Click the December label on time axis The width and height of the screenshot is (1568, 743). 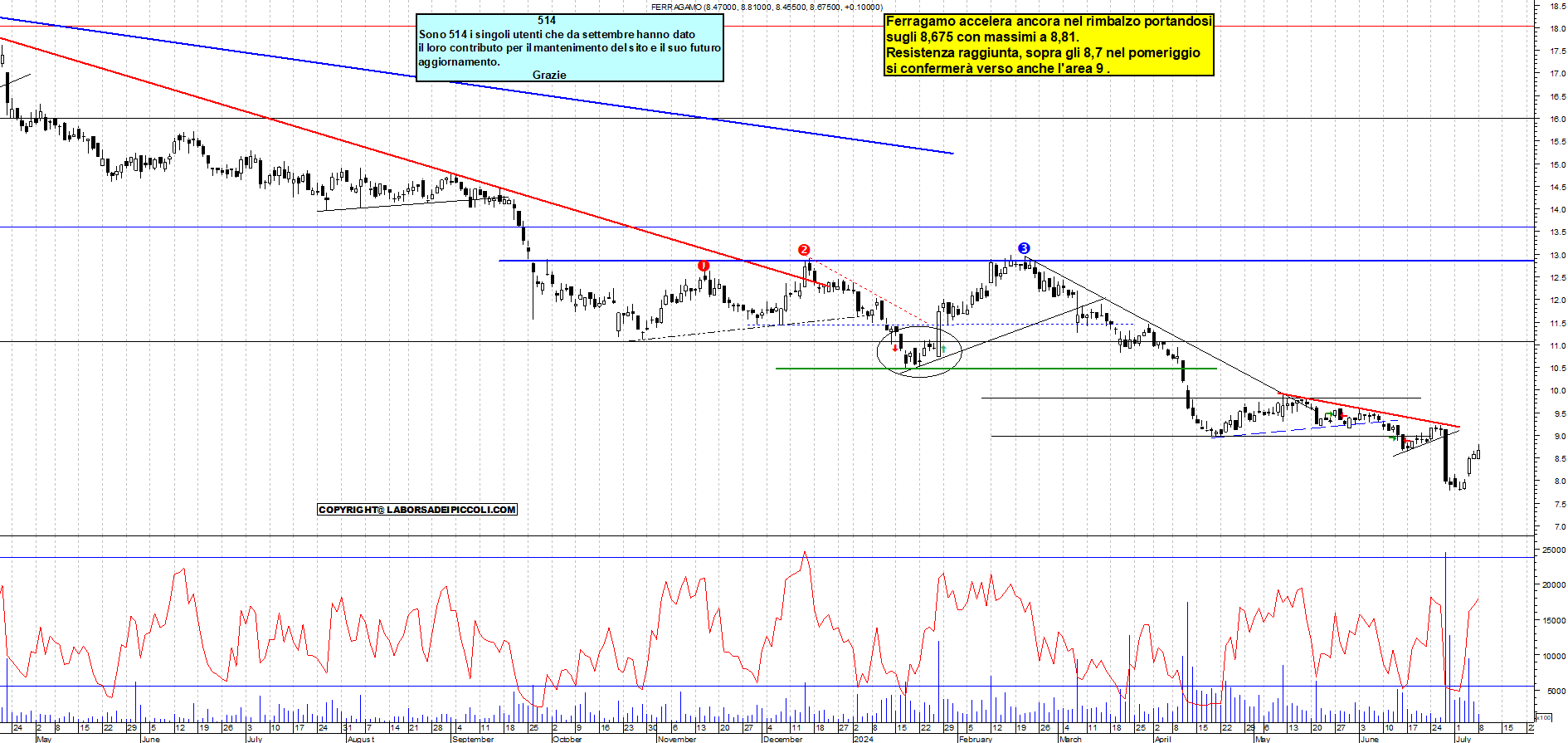[783, 739]
